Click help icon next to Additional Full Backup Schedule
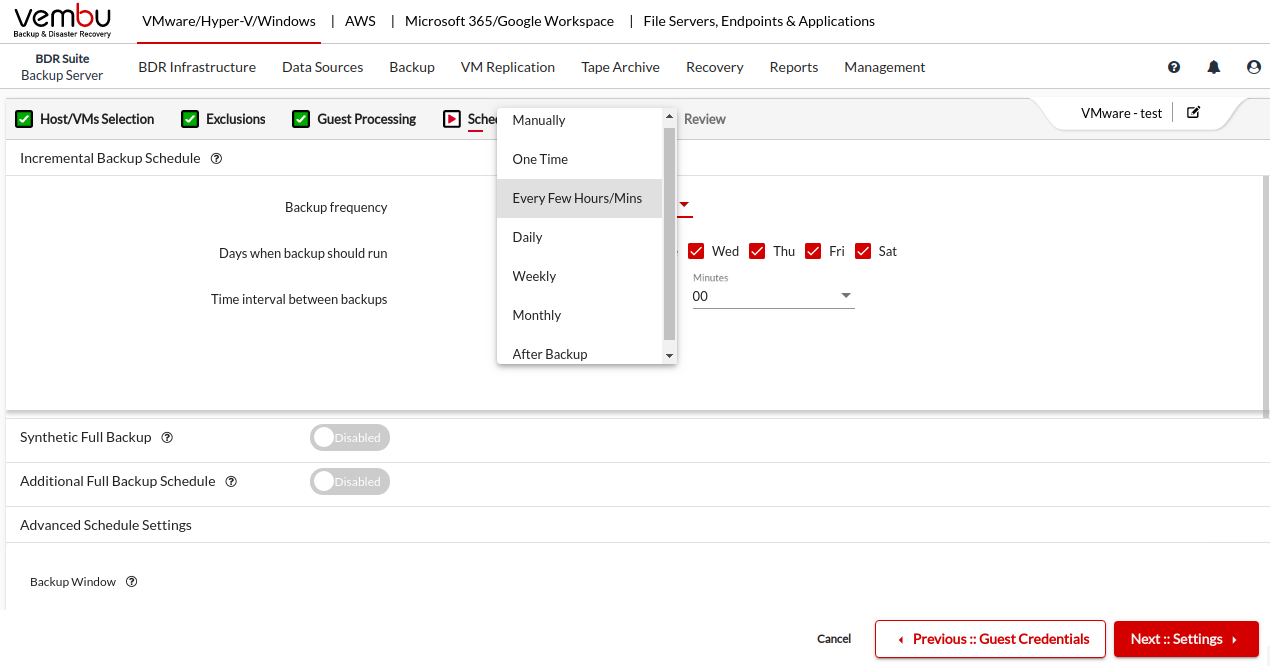 point(231,481)
